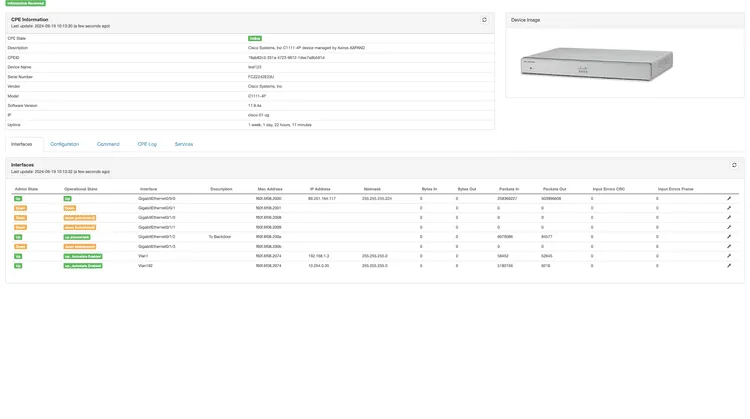Screen dimensions: 750x419
Task: Edit the GigabitEthernet0/1/3 interface row
Action: [729, 246]
